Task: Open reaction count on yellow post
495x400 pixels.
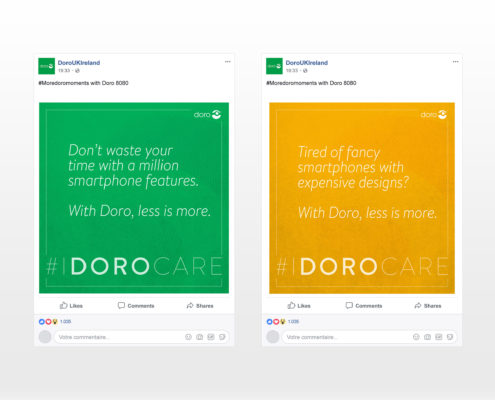Action: pyautogui.click(x=293, y=322)
